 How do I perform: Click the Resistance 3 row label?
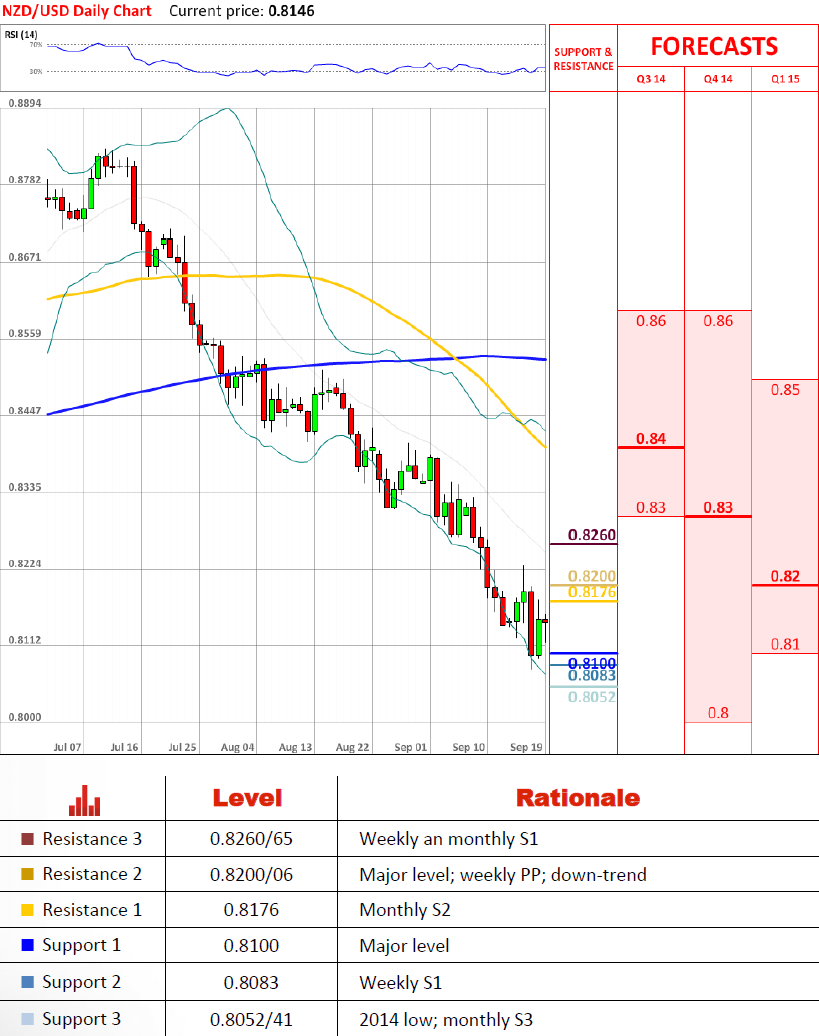tap(92, 839)
